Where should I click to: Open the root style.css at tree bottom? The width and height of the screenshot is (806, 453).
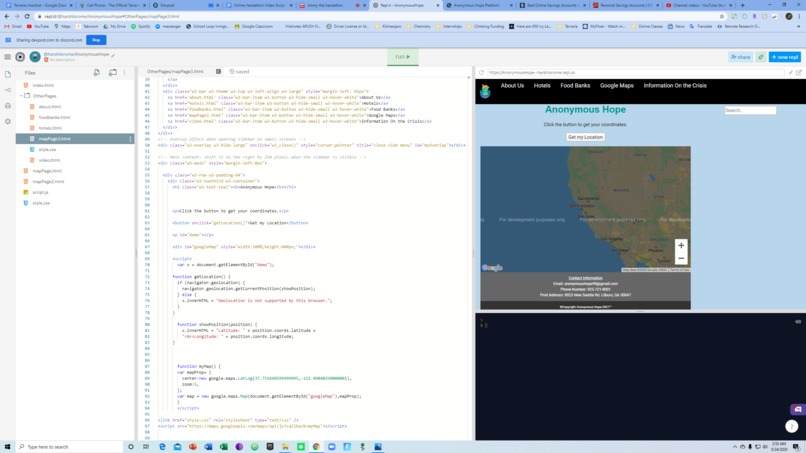click(x=41, y=203)
